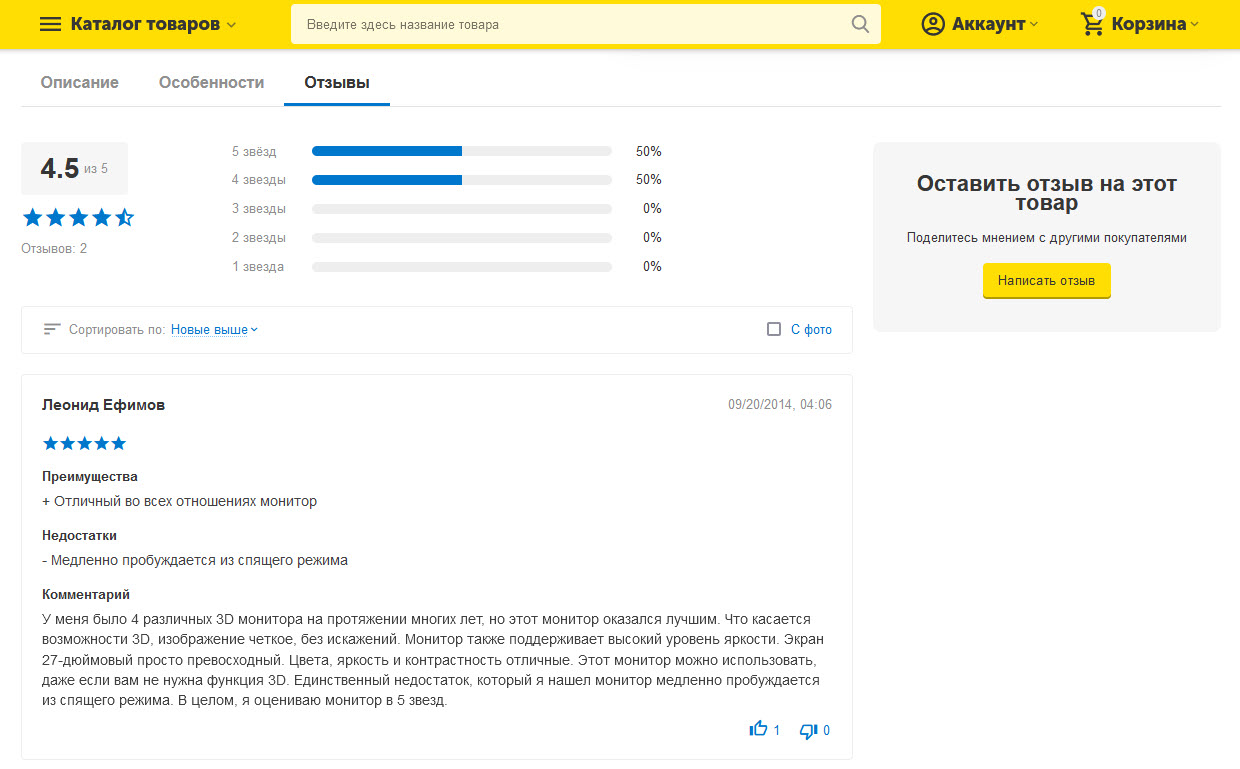Click the product name search field

coord(570,24)
